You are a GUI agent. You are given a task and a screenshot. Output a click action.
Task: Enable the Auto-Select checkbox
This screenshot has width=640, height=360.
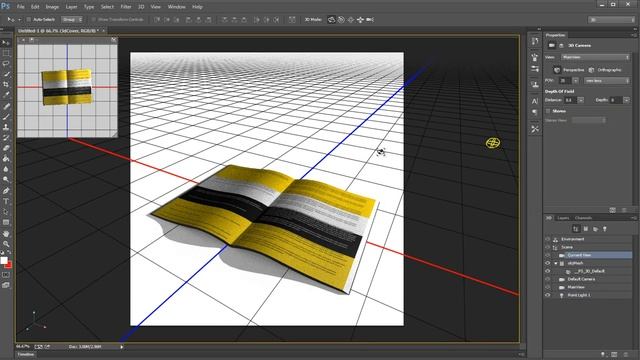tap(29, 20)
